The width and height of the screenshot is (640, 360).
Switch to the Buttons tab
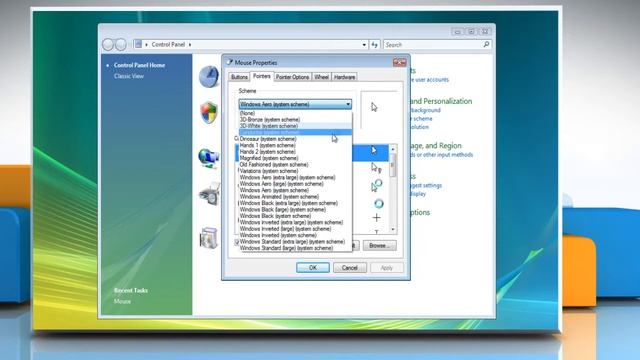(x=239, y=77)
